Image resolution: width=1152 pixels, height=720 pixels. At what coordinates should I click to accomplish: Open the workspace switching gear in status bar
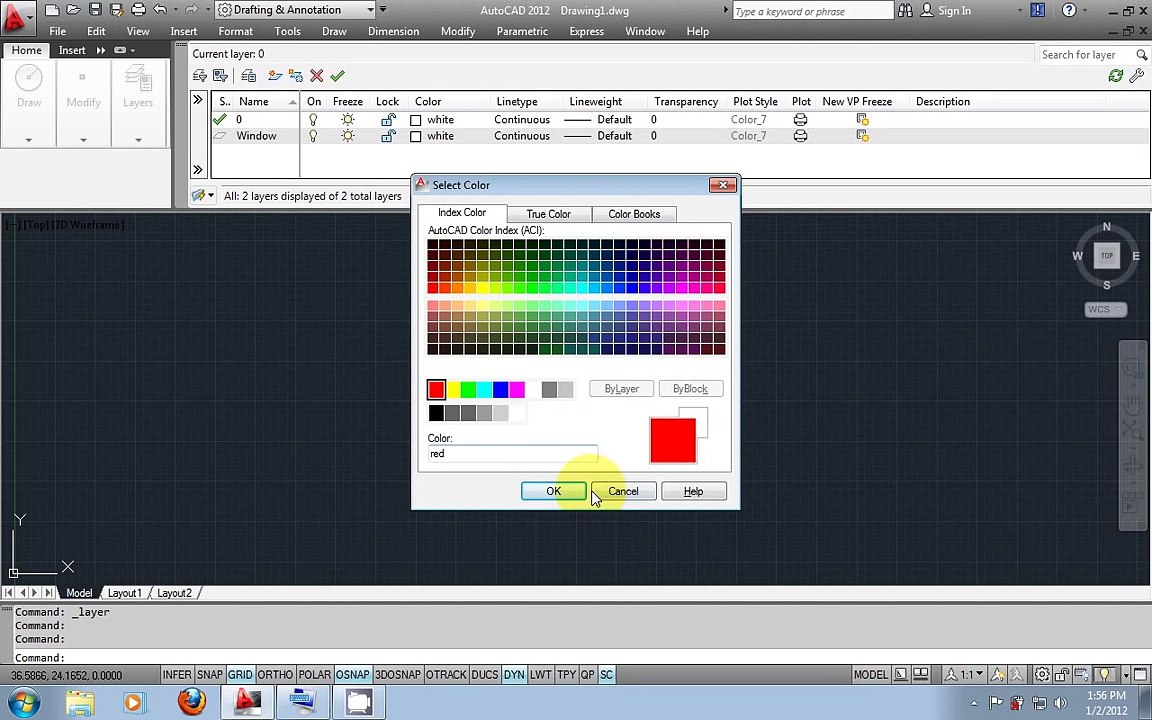pos(1042,674)
